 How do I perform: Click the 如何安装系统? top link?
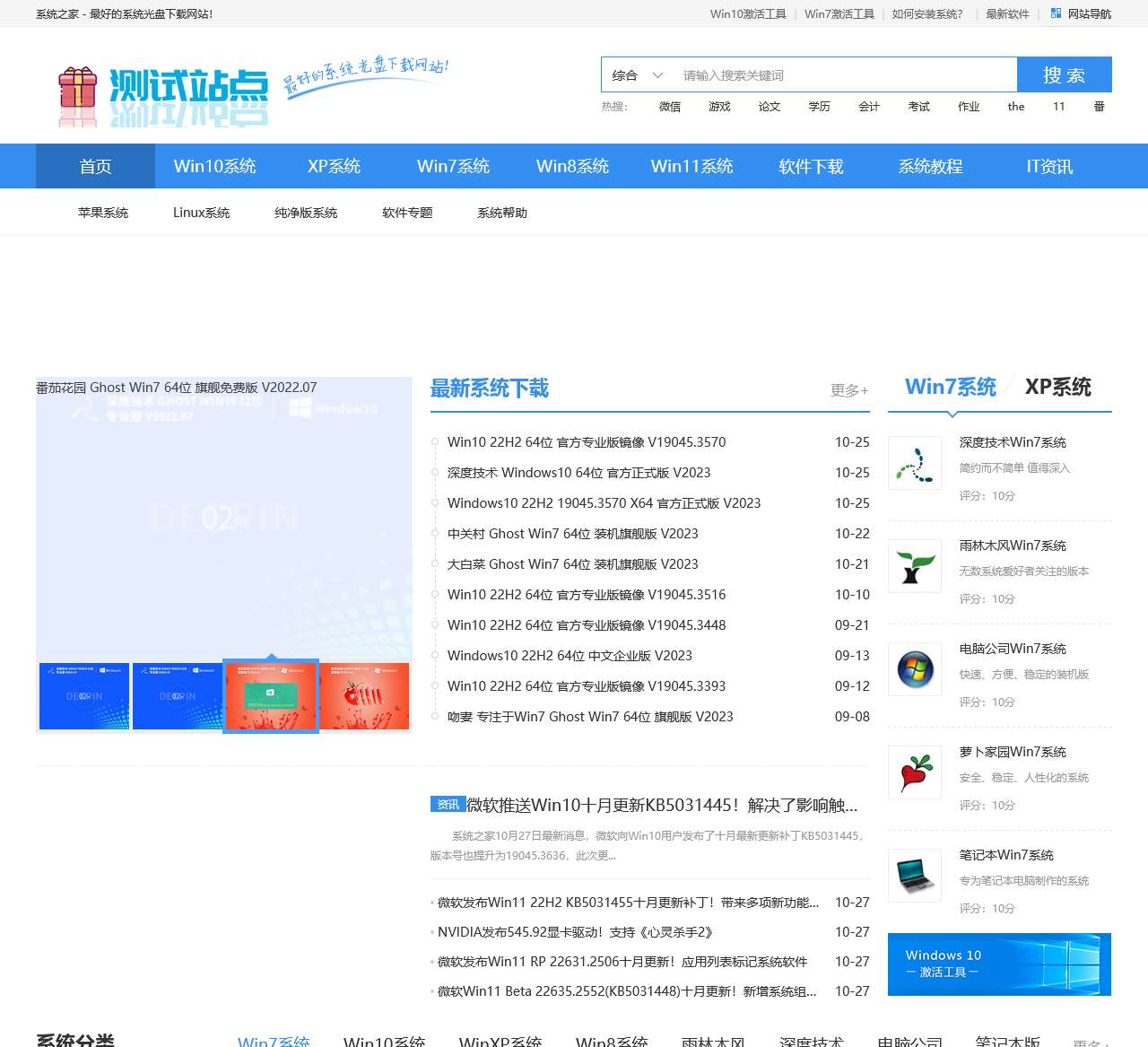927,13
